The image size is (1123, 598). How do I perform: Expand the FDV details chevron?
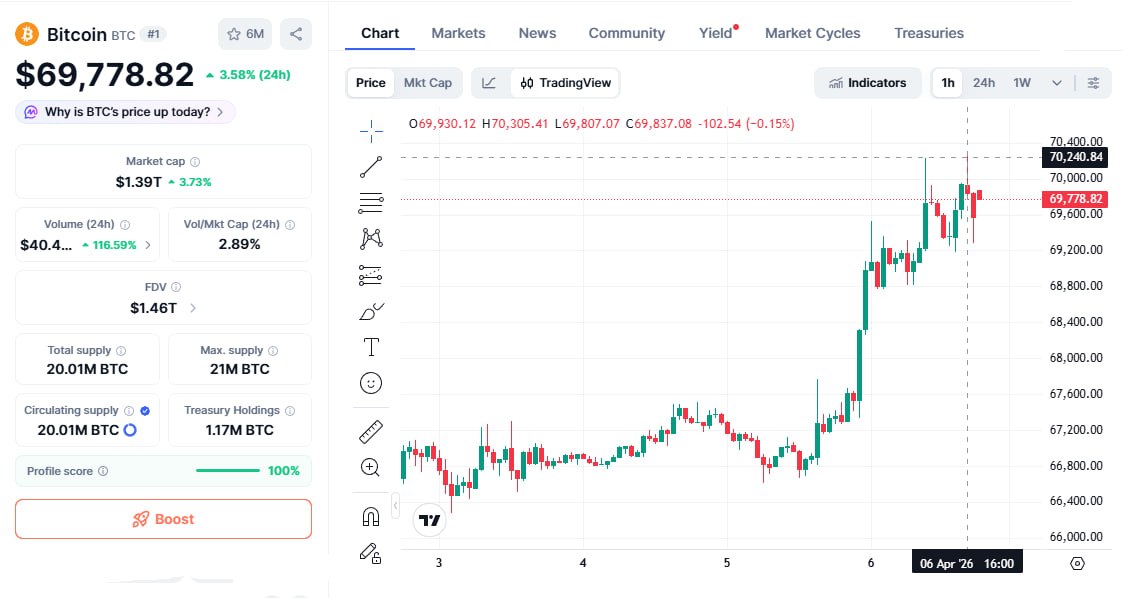193,308
